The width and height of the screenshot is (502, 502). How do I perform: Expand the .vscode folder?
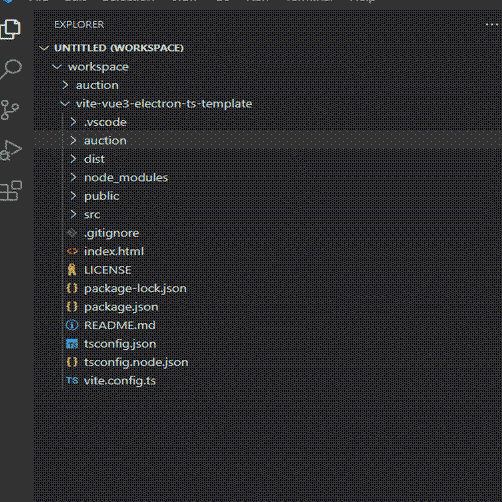[x=73, y=122]
